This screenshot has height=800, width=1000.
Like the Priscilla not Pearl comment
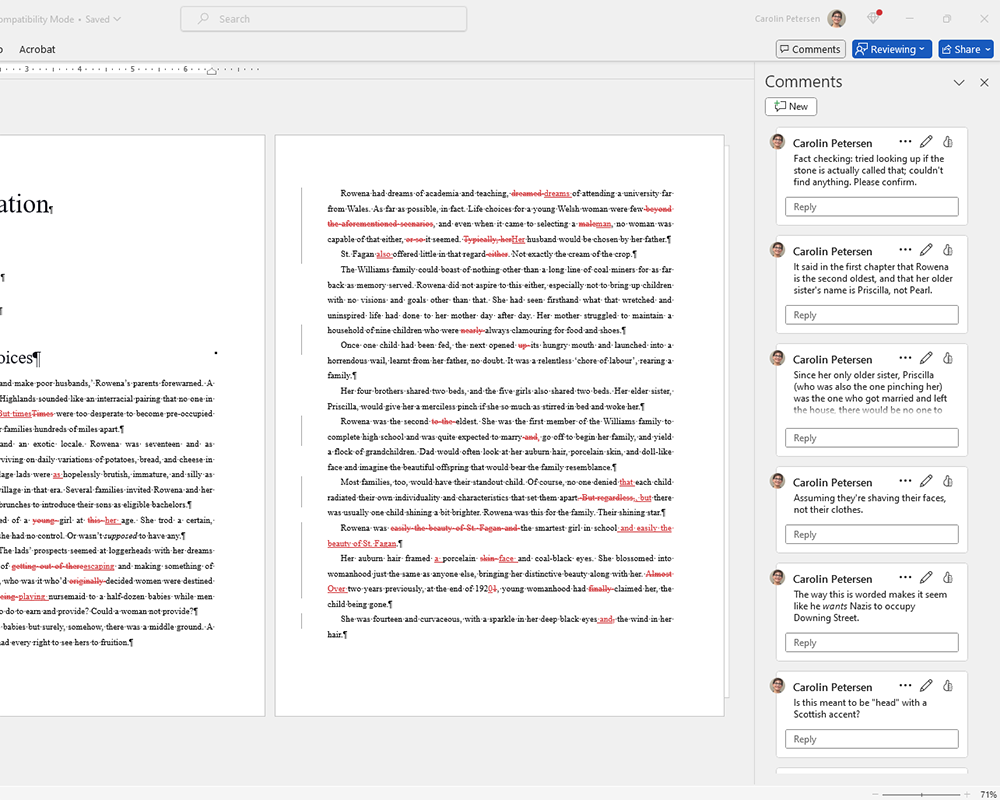pos(948,250)
